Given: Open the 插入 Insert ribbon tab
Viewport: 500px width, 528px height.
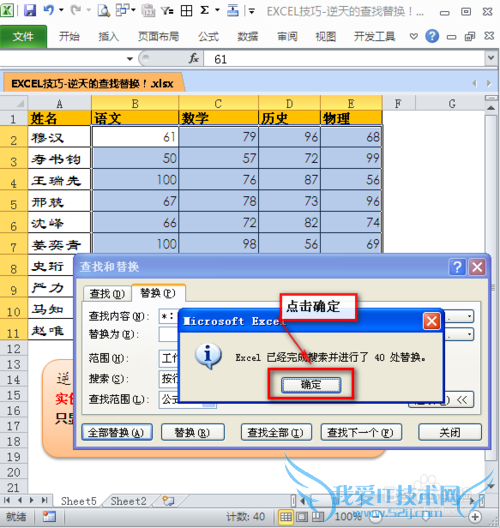Looking at the screenshot, I should 108,36.
